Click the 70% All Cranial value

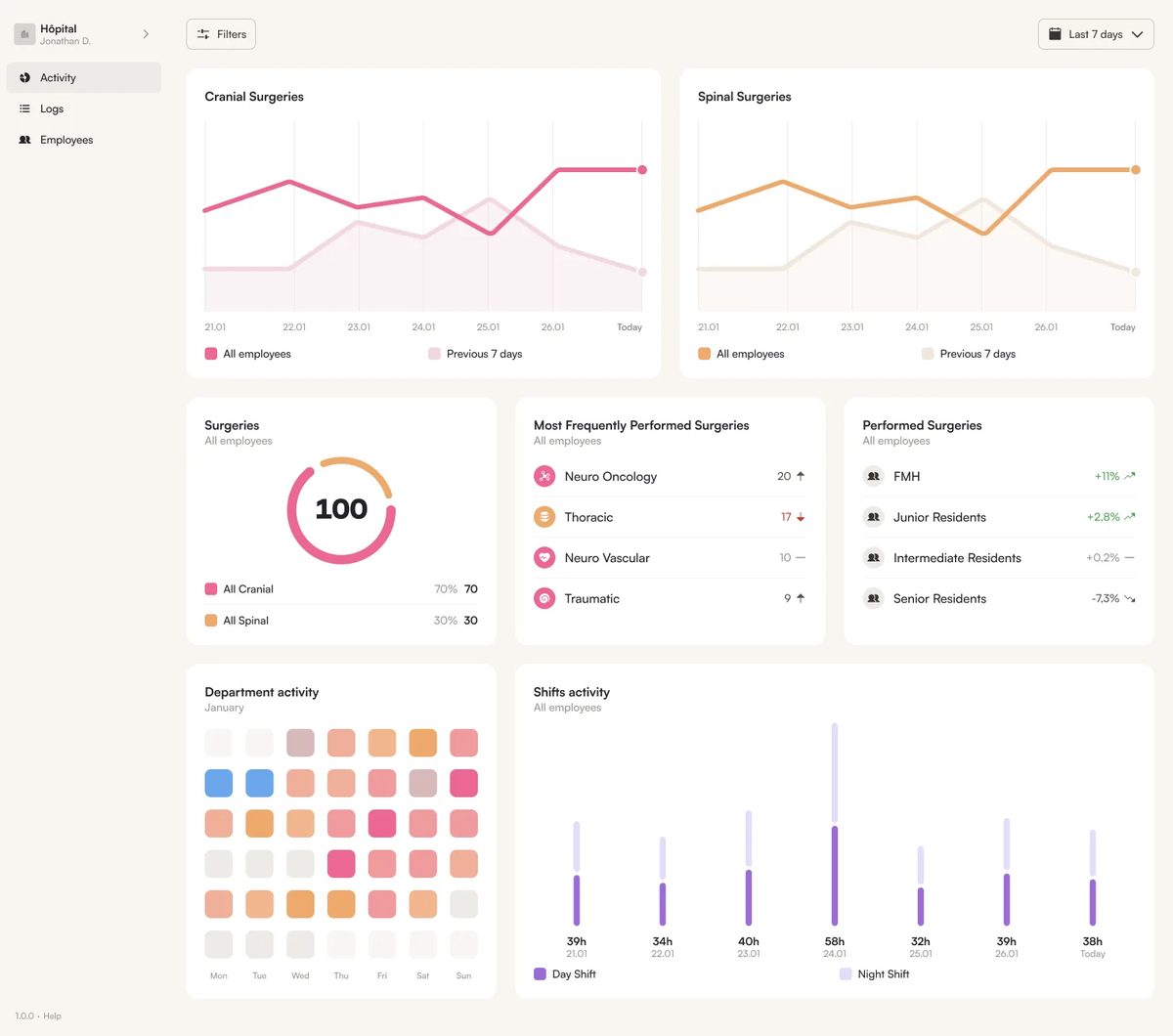(446, 589)
